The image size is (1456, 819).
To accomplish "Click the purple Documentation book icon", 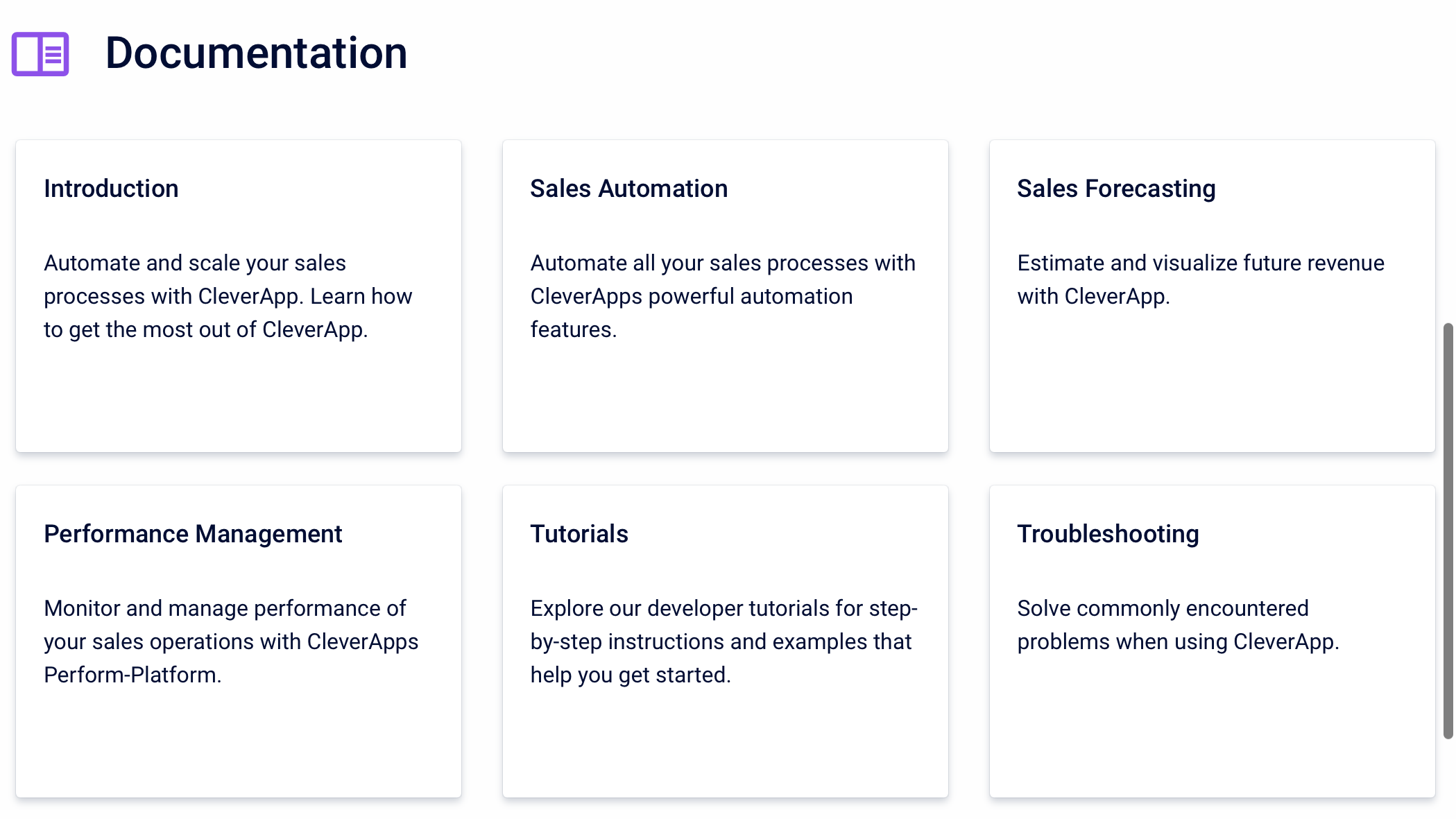I will point(40,53).
